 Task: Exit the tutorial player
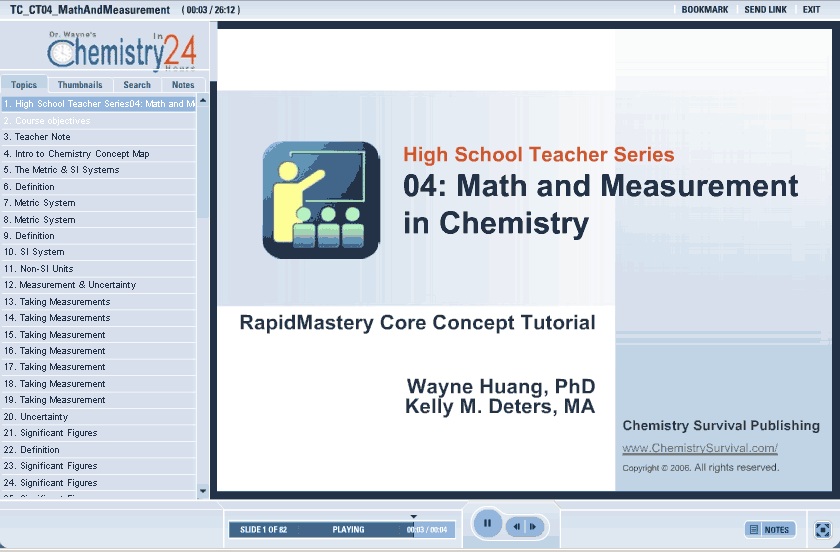point(811,9)
